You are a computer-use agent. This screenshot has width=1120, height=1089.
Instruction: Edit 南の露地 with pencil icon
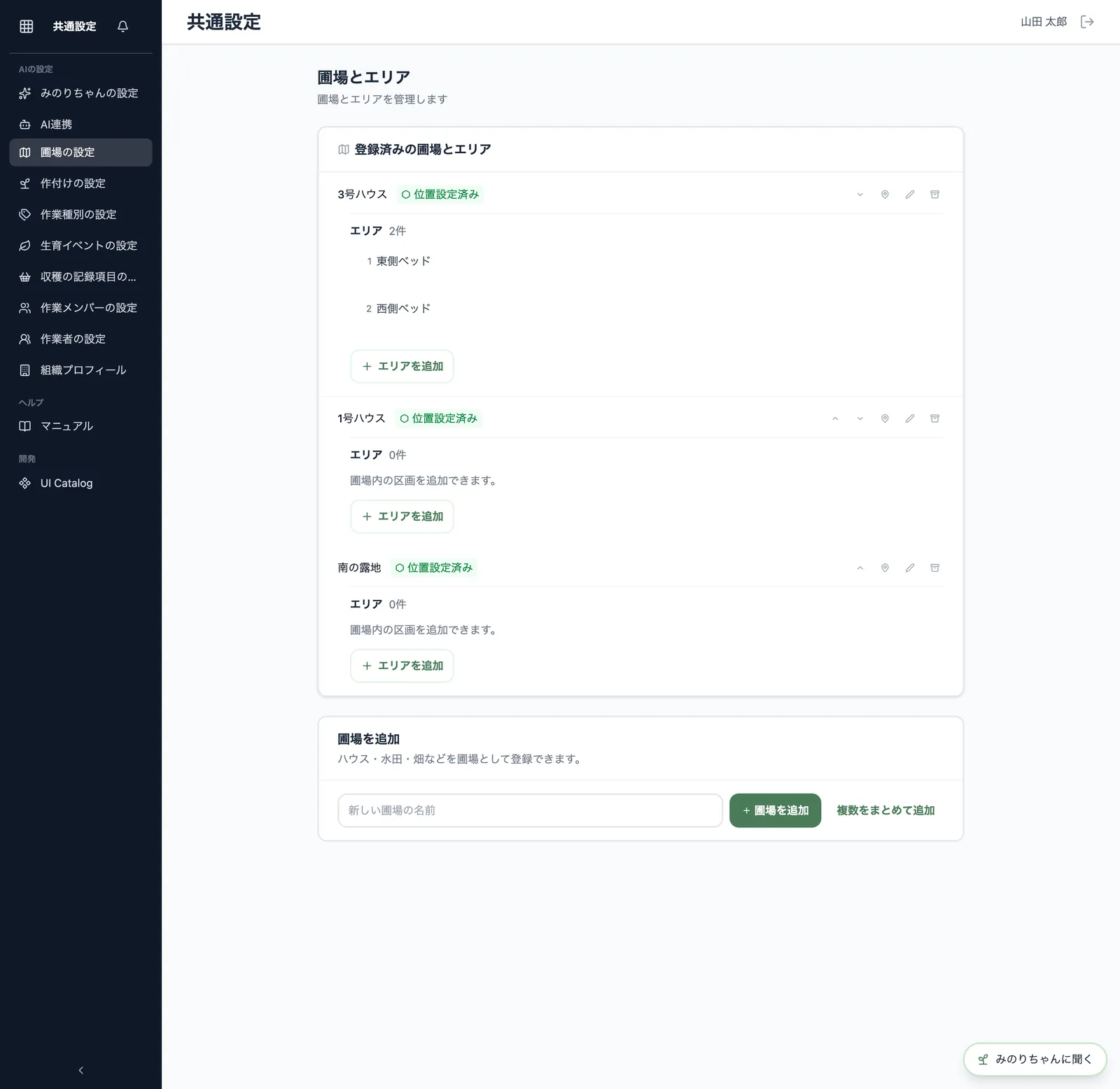click(x=910, y=568)
